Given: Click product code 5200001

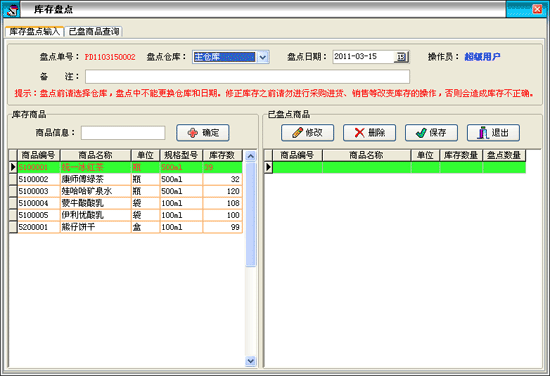Looking at the screenshot, I should [x=33, y=227].
